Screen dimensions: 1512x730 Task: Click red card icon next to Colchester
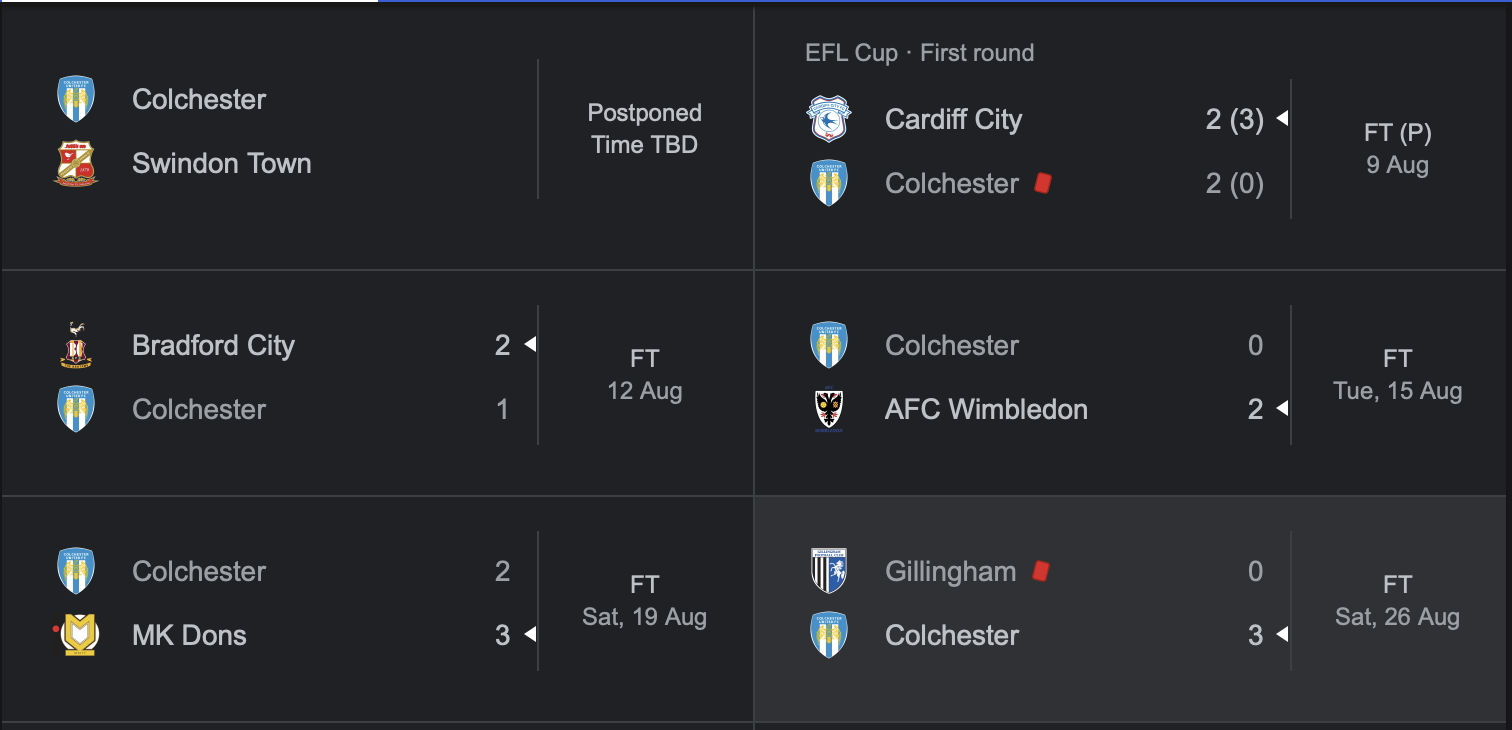[1043, 183]
